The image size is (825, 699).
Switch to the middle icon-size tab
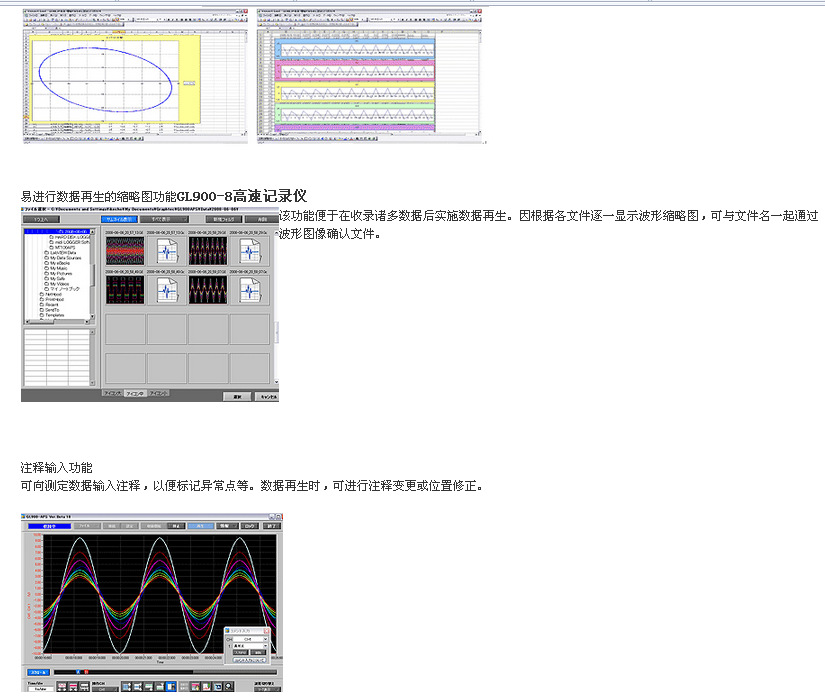click(135, 393)
